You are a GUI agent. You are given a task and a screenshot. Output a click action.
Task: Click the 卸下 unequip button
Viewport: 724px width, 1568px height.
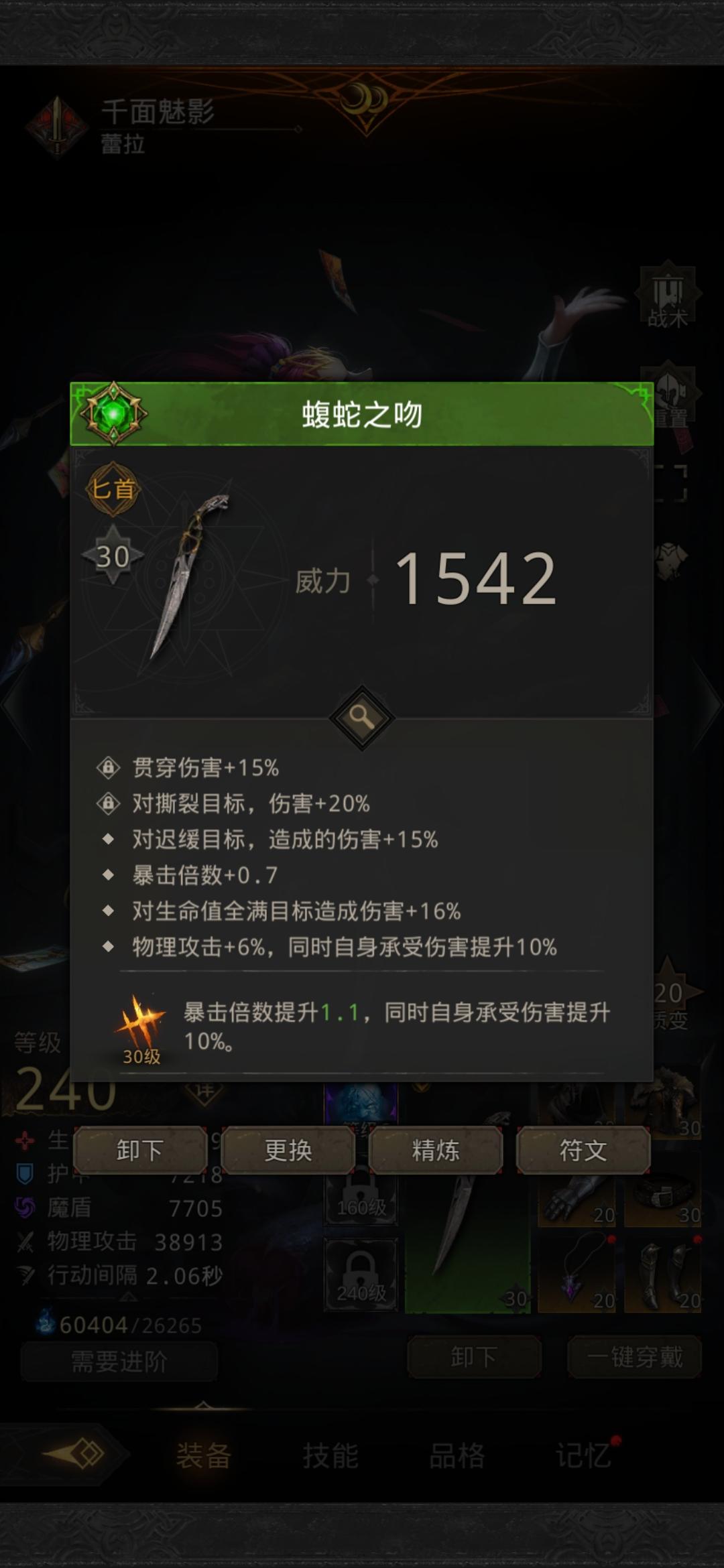click(139, 1150)
